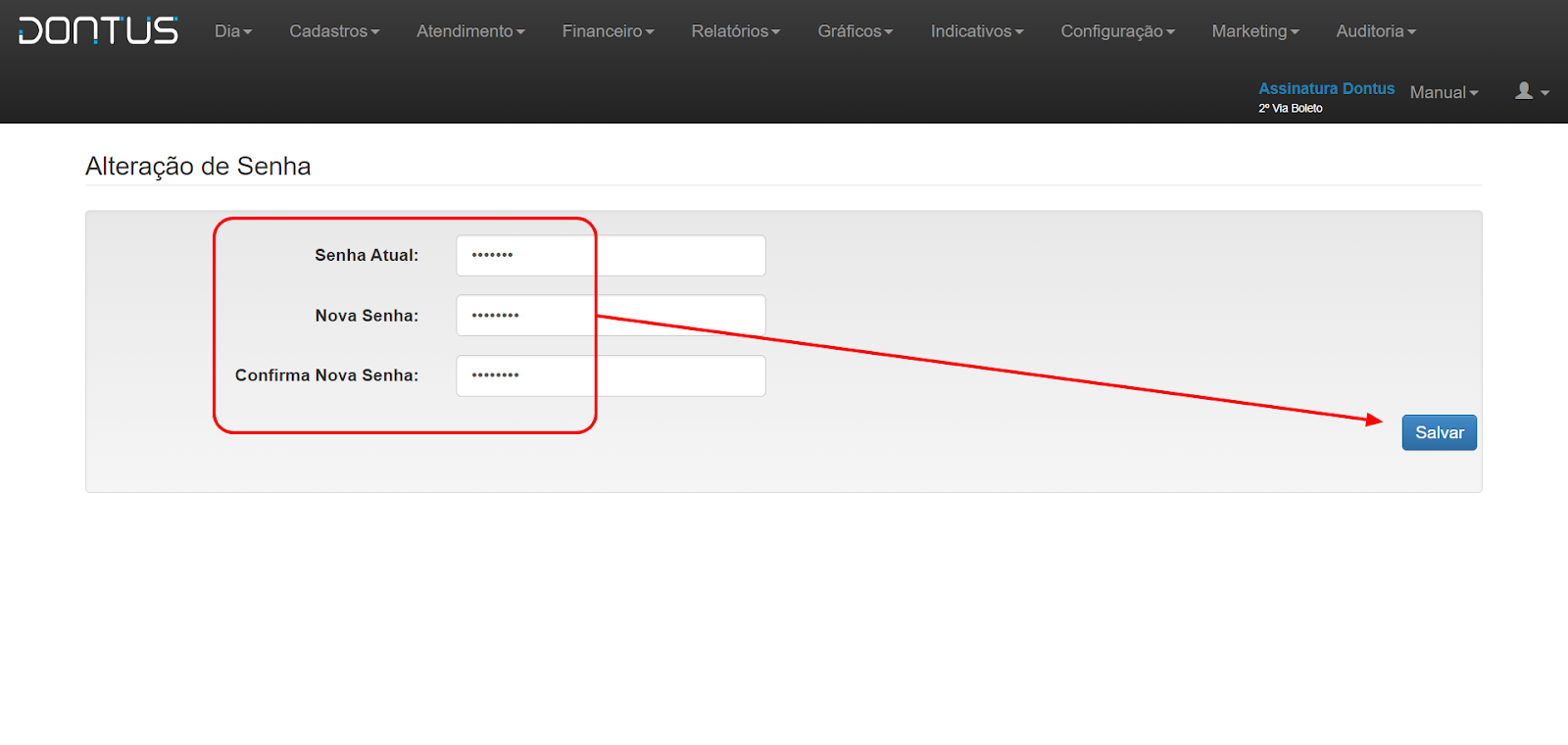This screenshot has width=1568, height=745.
Task: Click the 'Alteração de Senha' heading
Action: pos(198,167)
